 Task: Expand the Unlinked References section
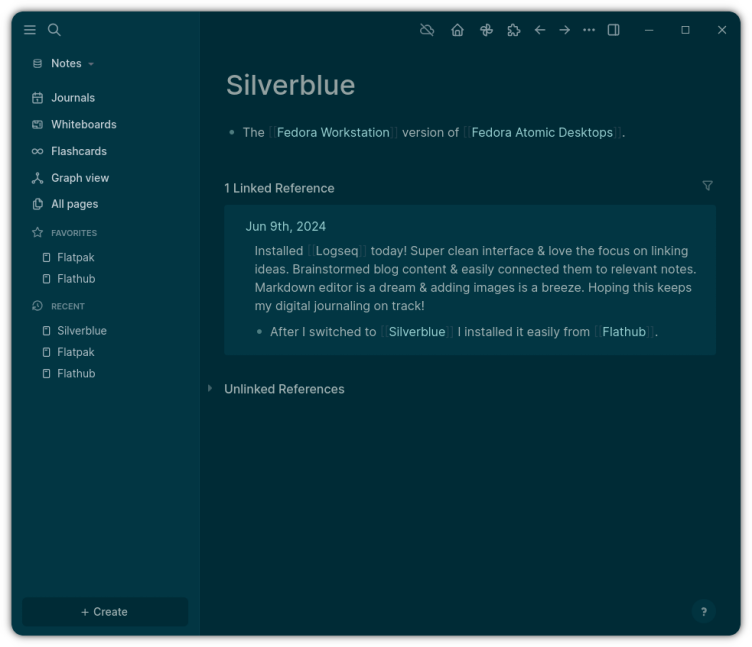point(283,389)
